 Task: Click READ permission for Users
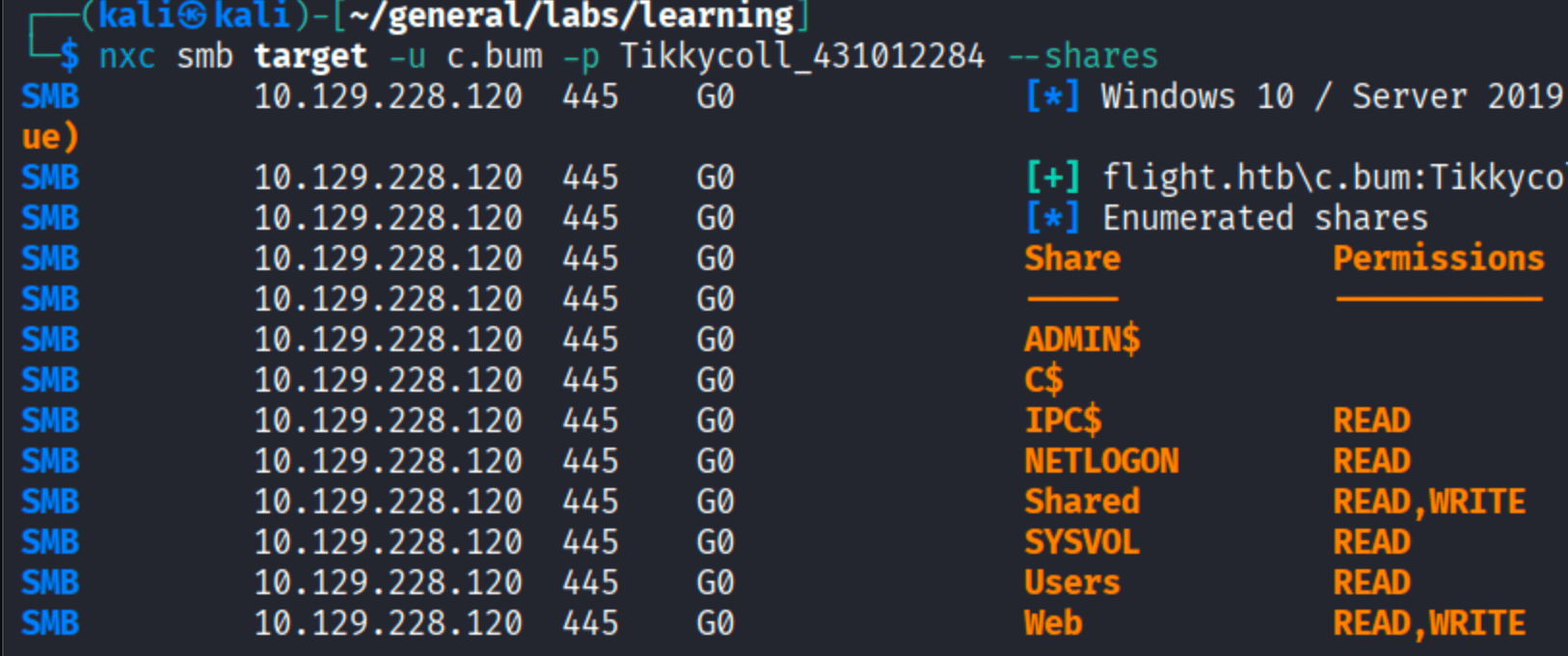1371,583
